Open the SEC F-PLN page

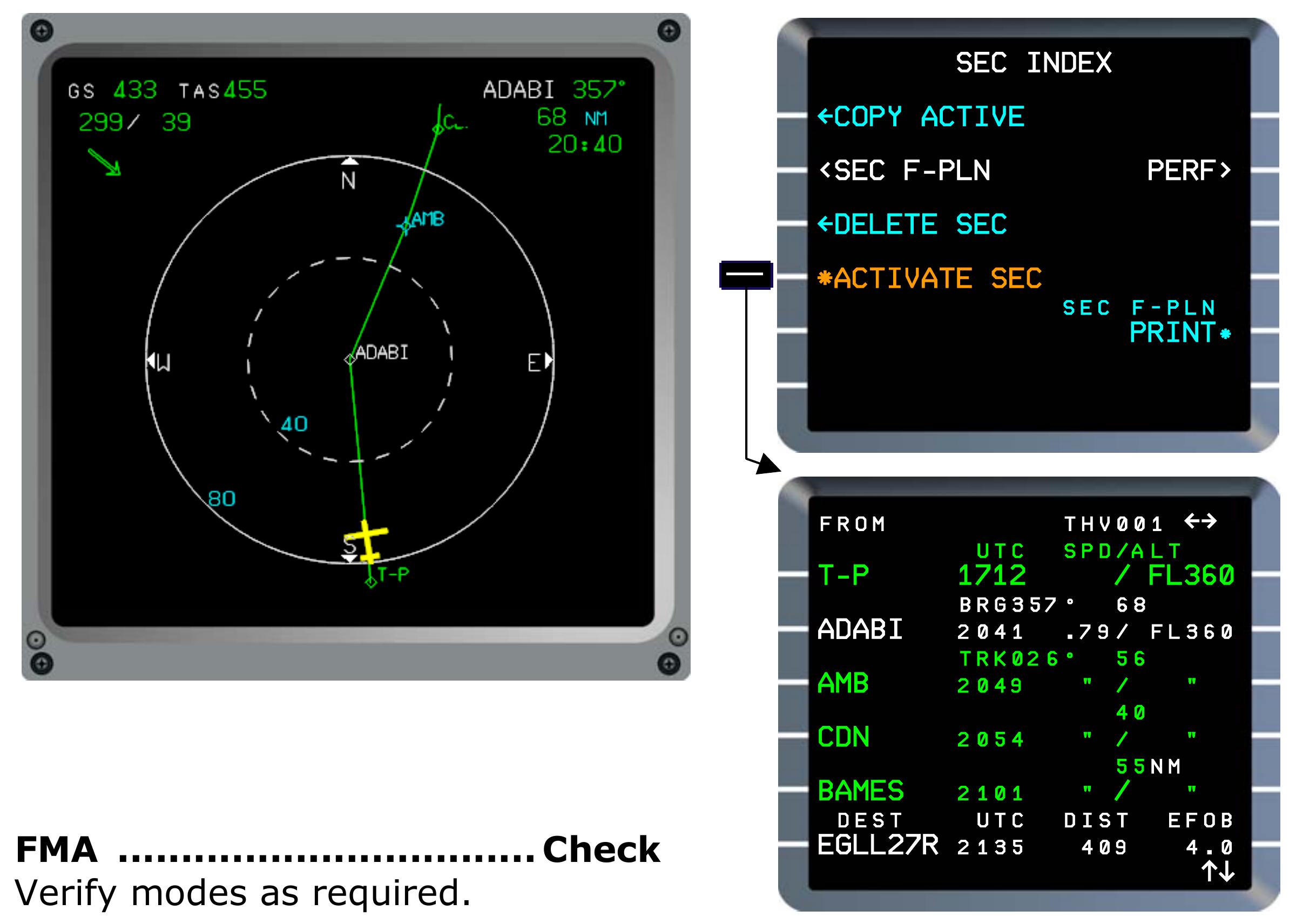pos(905,171)
